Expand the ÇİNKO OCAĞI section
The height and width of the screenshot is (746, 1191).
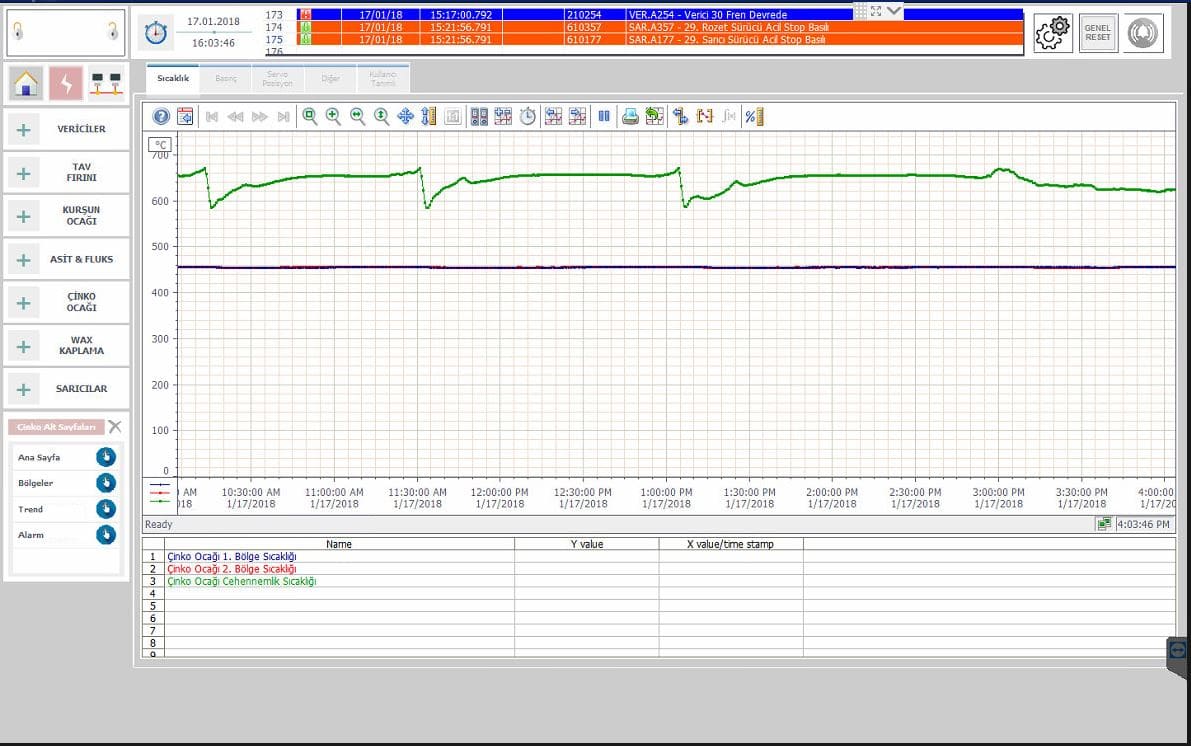tap(66, 302)
